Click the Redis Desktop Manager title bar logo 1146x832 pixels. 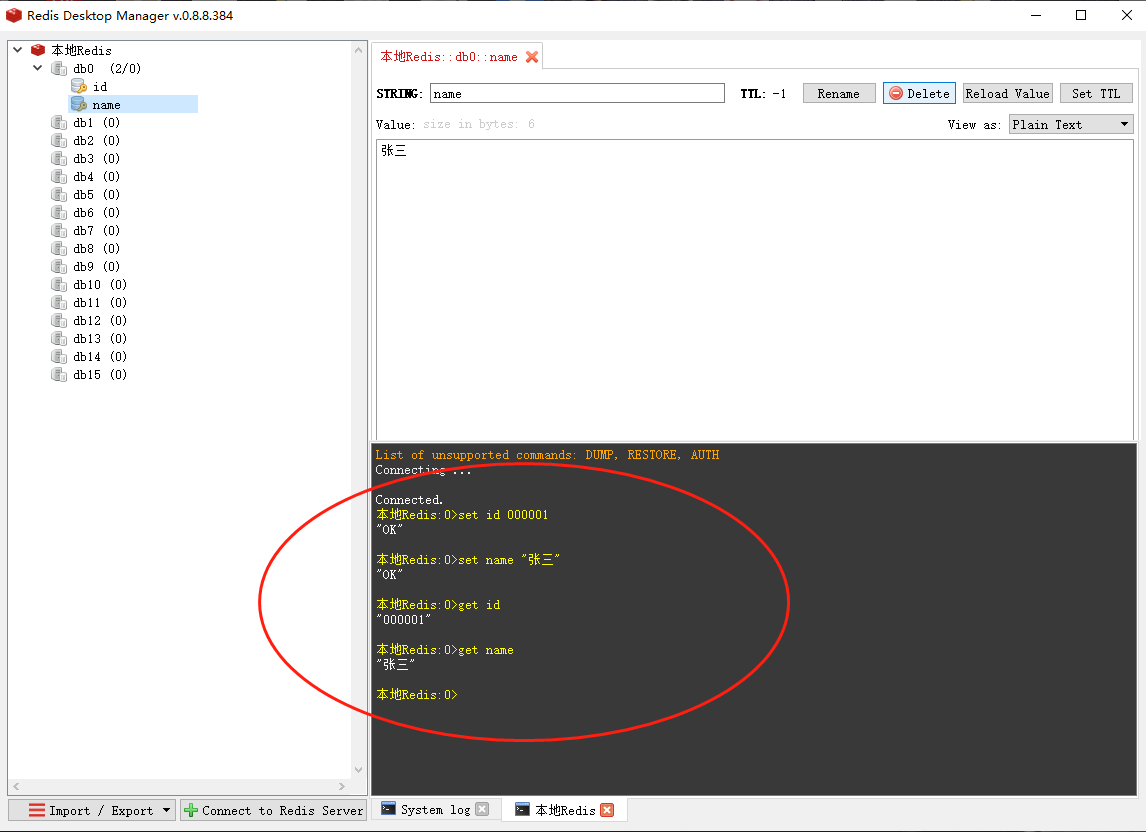click(14, 15)
